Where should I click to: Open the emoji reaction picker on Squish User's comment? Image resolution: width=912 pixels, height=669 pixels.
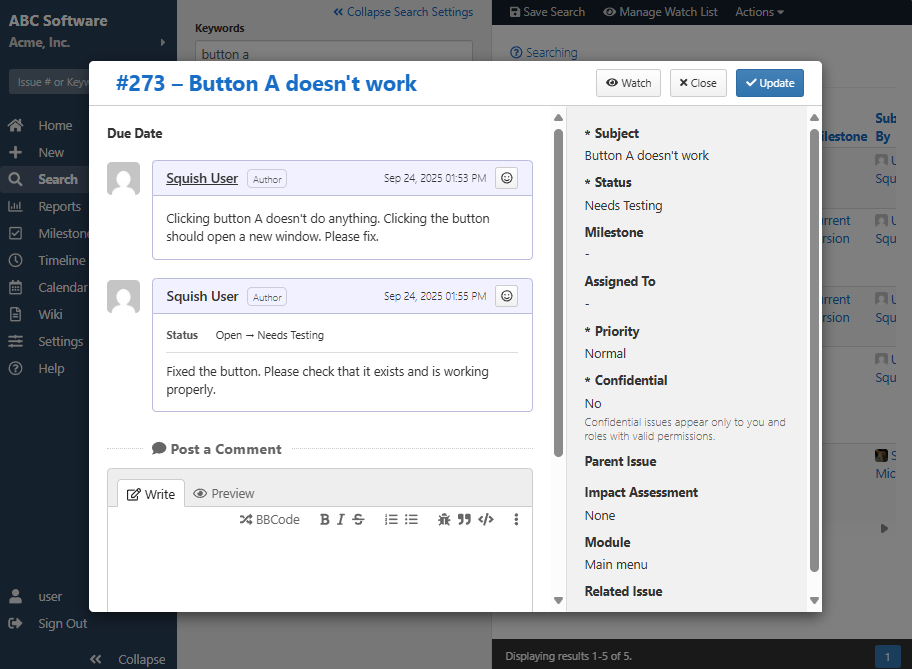[506, 177]
